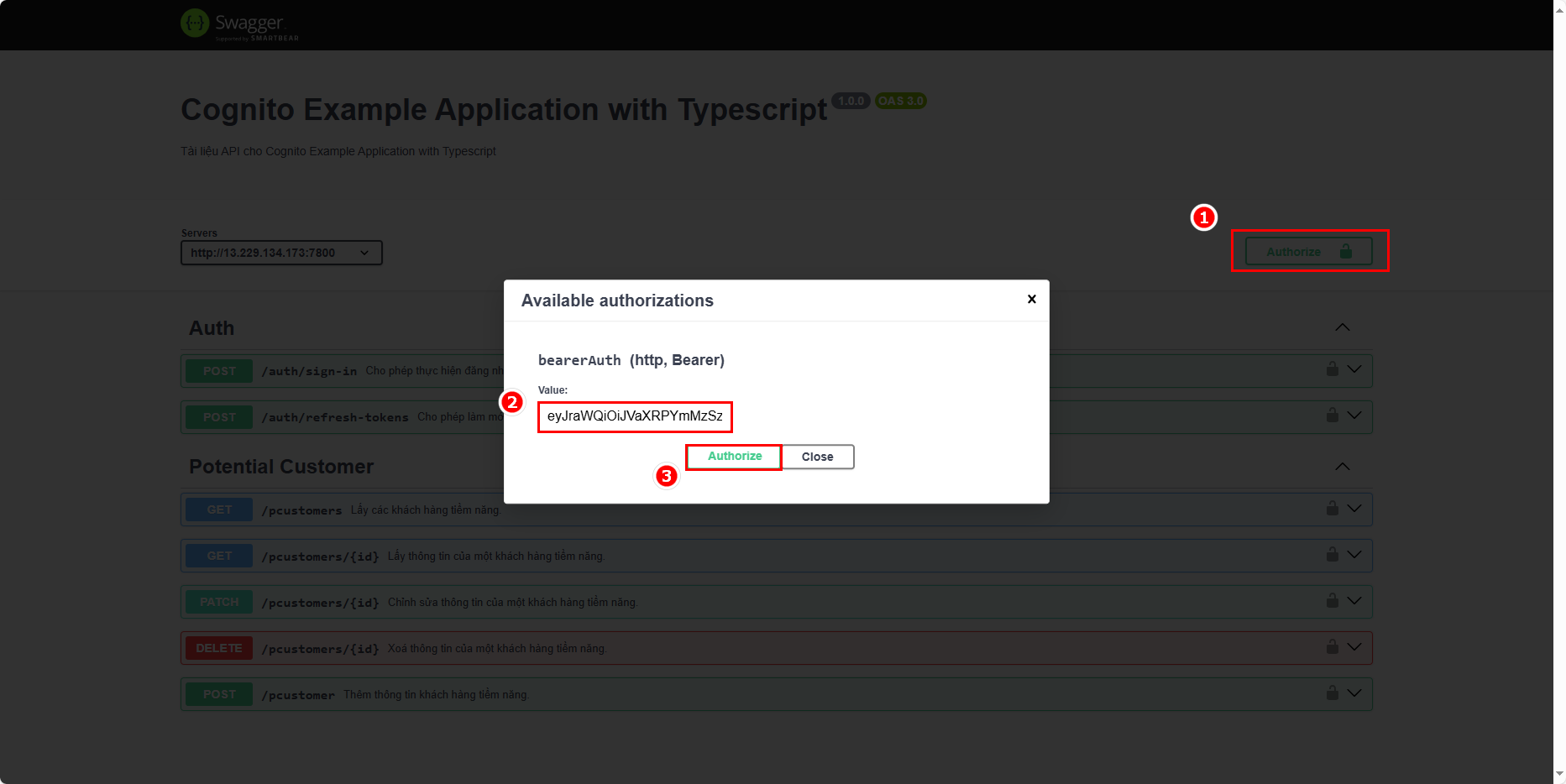Click Authorize button inside the dialog
Image resolution: width=1566 pixels, height=784 pixels.
734,457
